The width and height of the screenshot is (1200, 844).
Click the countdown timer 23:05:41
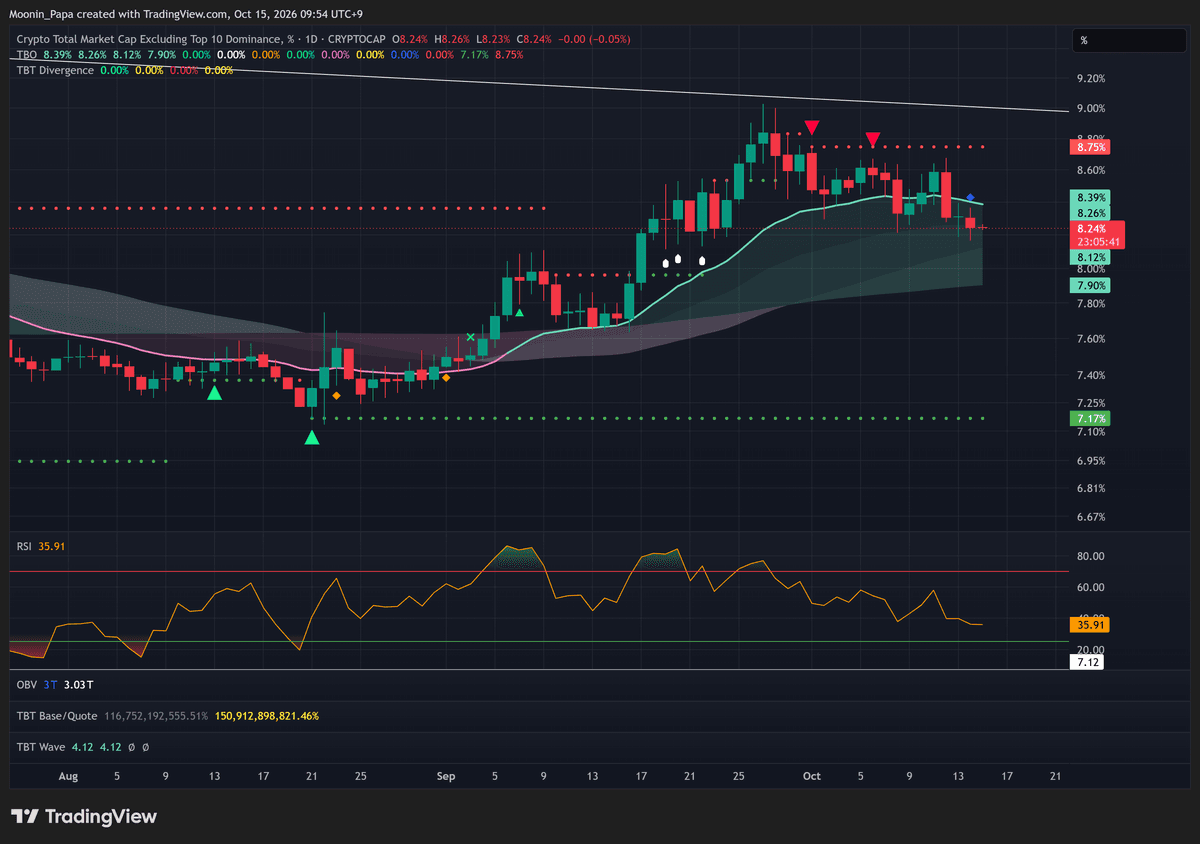[x=1097, y=242]
